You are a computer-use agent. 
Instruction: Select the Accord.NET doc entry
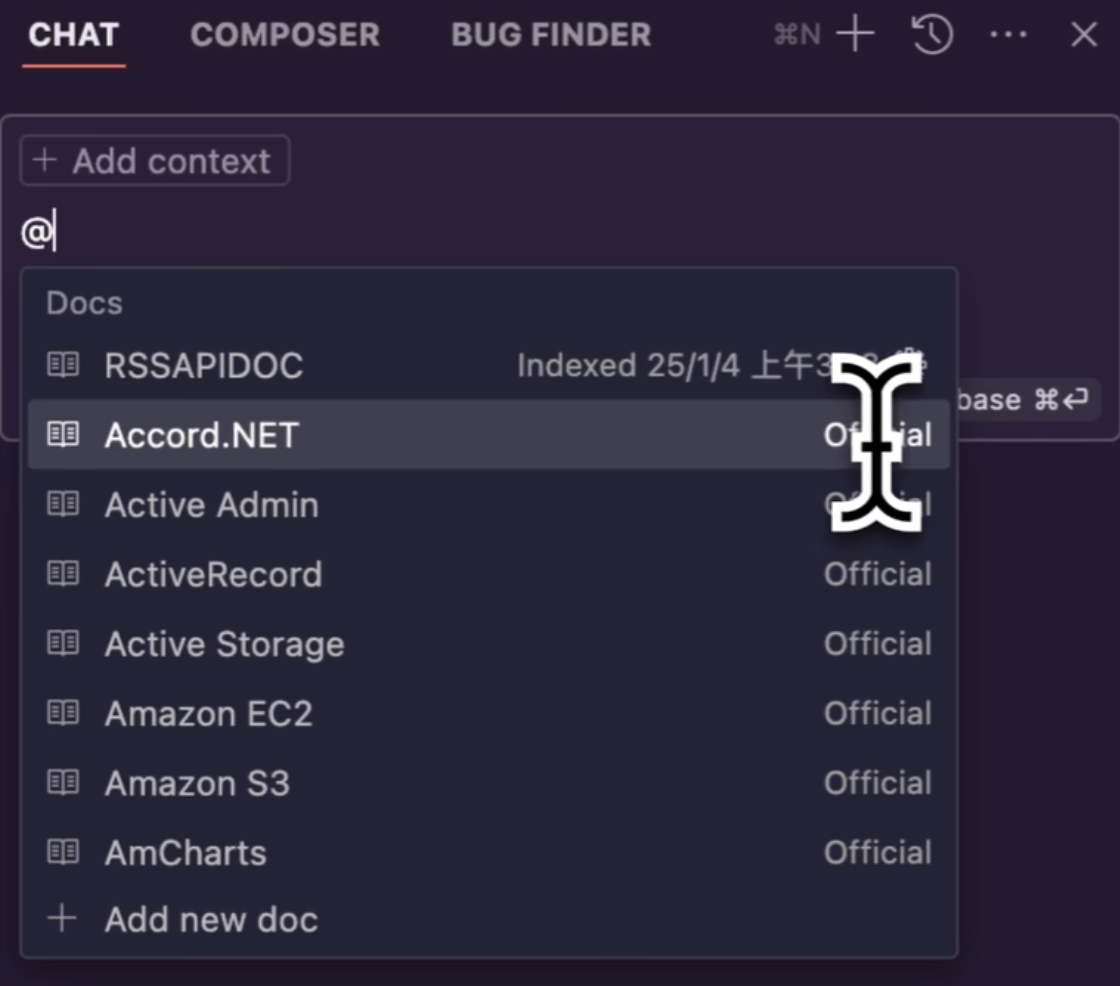[x=202, y=435]
